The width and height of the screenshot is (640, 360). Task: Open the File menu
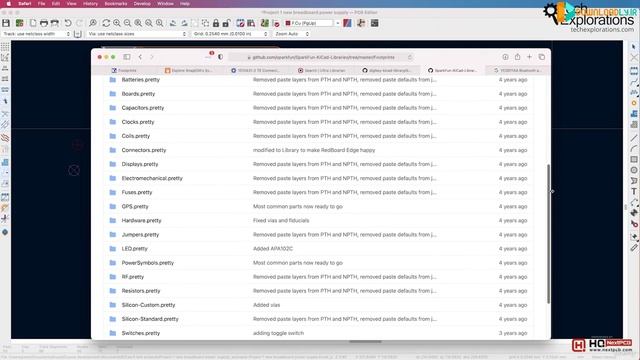coord(42,4)
